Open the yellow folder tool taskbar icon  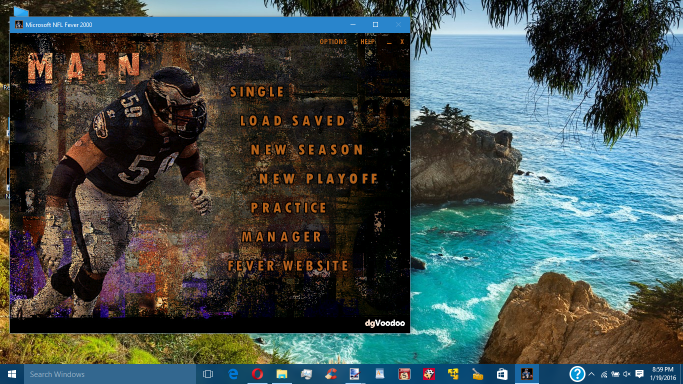tap(477, 374)
